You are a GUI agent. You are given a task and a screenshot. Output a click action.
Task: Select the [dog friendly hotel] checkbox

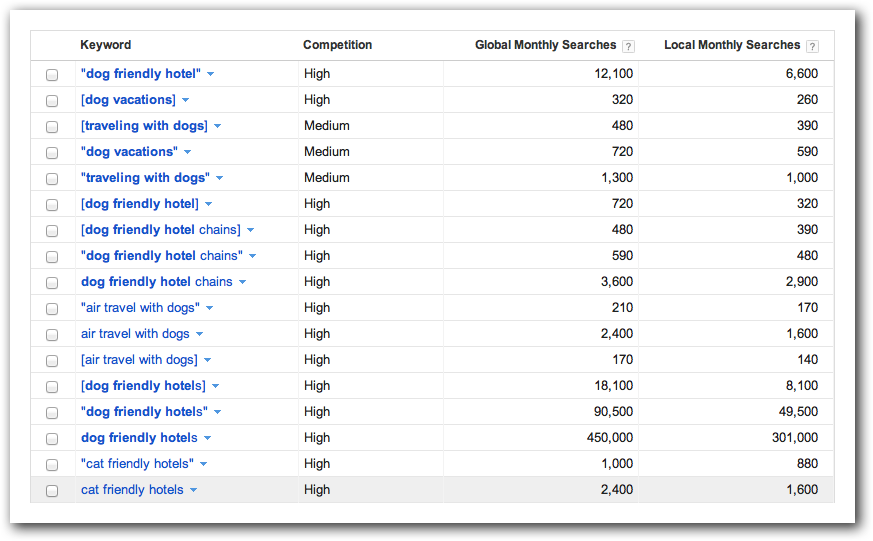click(x=52, y=205)
